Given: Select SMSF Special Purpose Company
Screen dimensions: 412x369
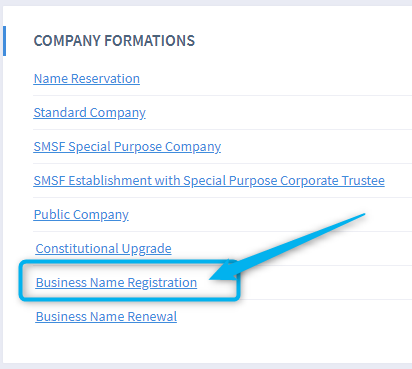Looking at the screenshot, I should (x=127, y=147).
